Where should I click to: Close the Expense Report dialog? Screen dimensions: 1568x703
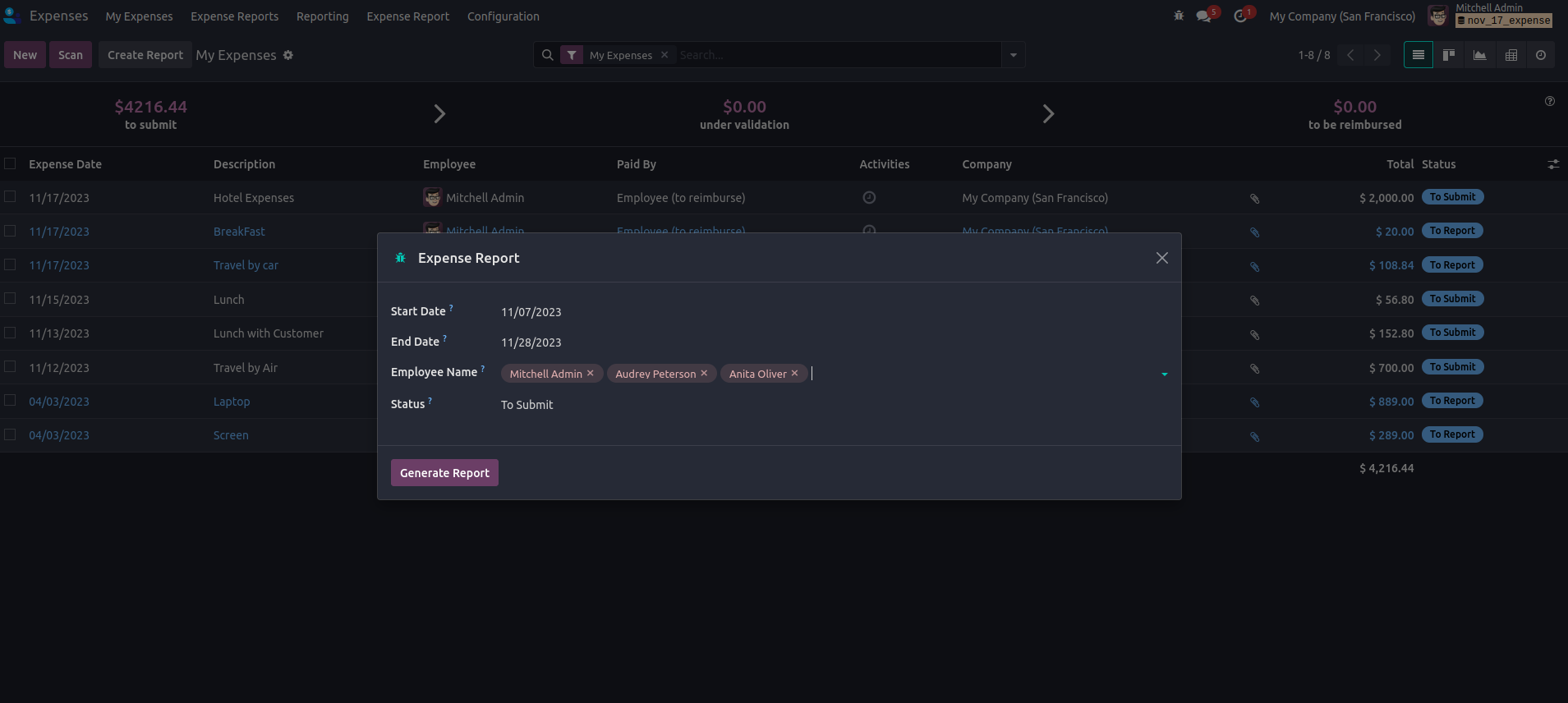[1162, 258]
